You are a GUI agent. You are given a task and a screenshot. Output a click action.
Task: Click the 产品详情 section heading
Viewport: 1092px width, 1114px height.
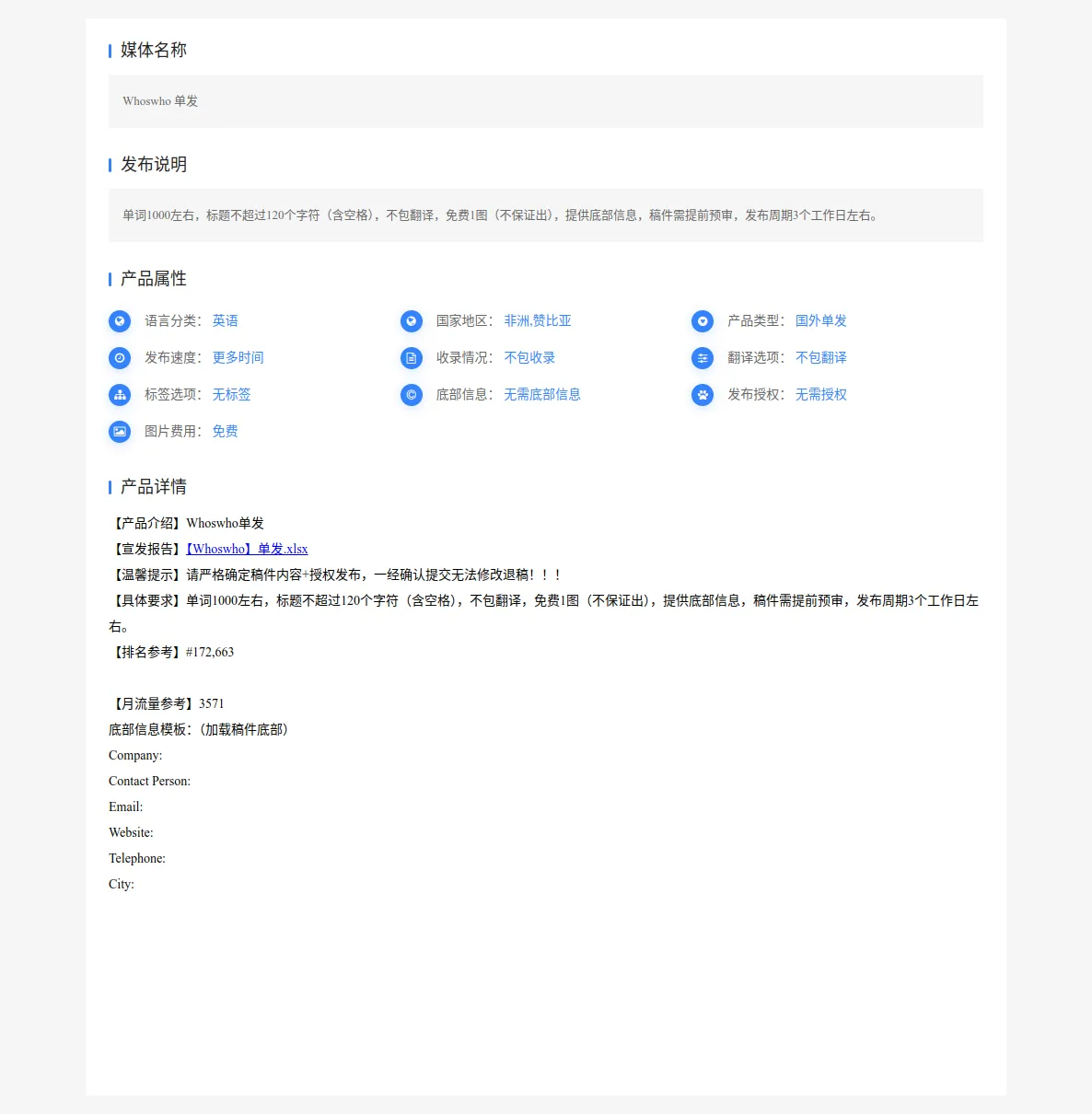(154, 486)
